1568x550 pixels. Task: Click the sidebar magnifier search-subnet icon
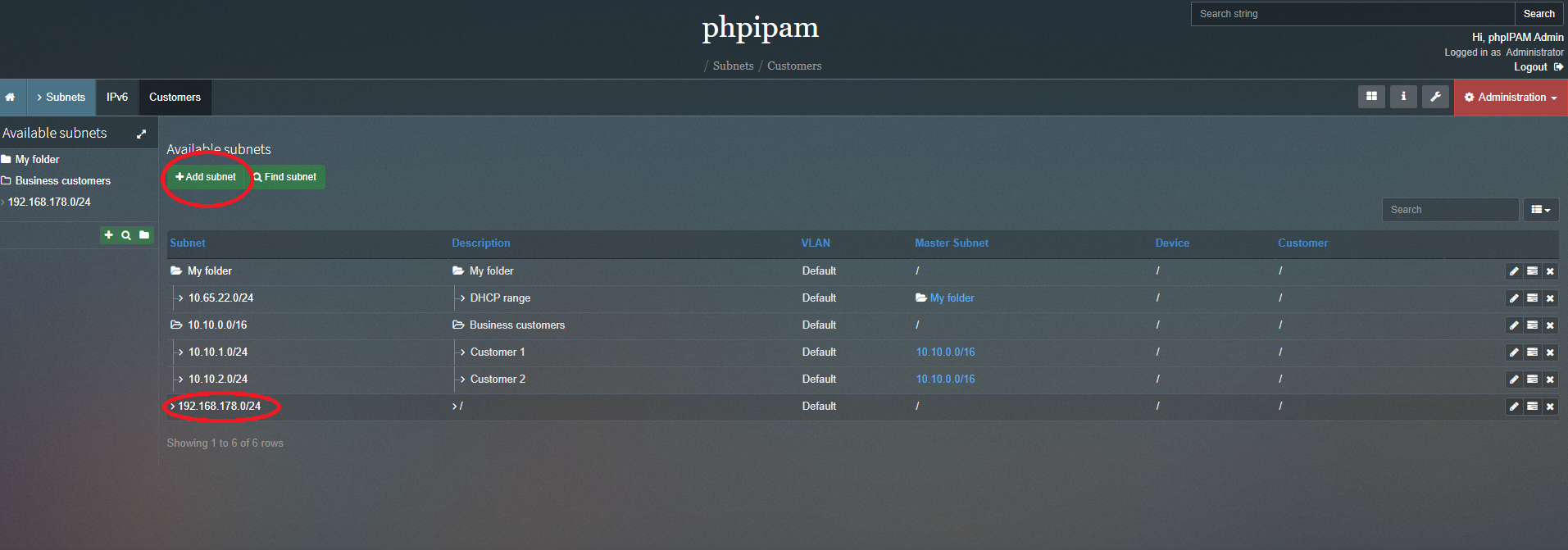pyautogui.click(x=126, y=235)
